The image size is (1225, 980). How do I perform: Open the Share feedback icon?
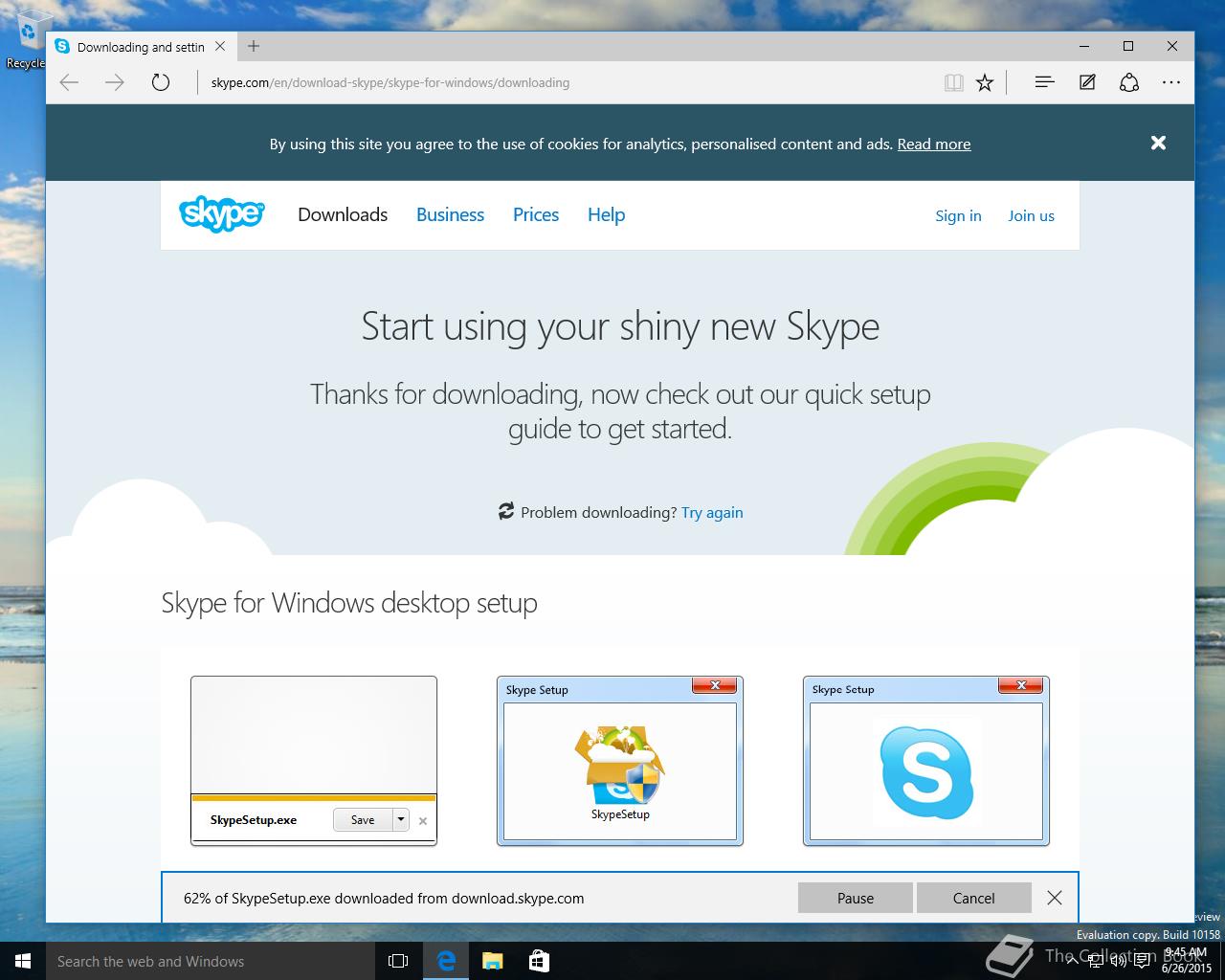1129,82
